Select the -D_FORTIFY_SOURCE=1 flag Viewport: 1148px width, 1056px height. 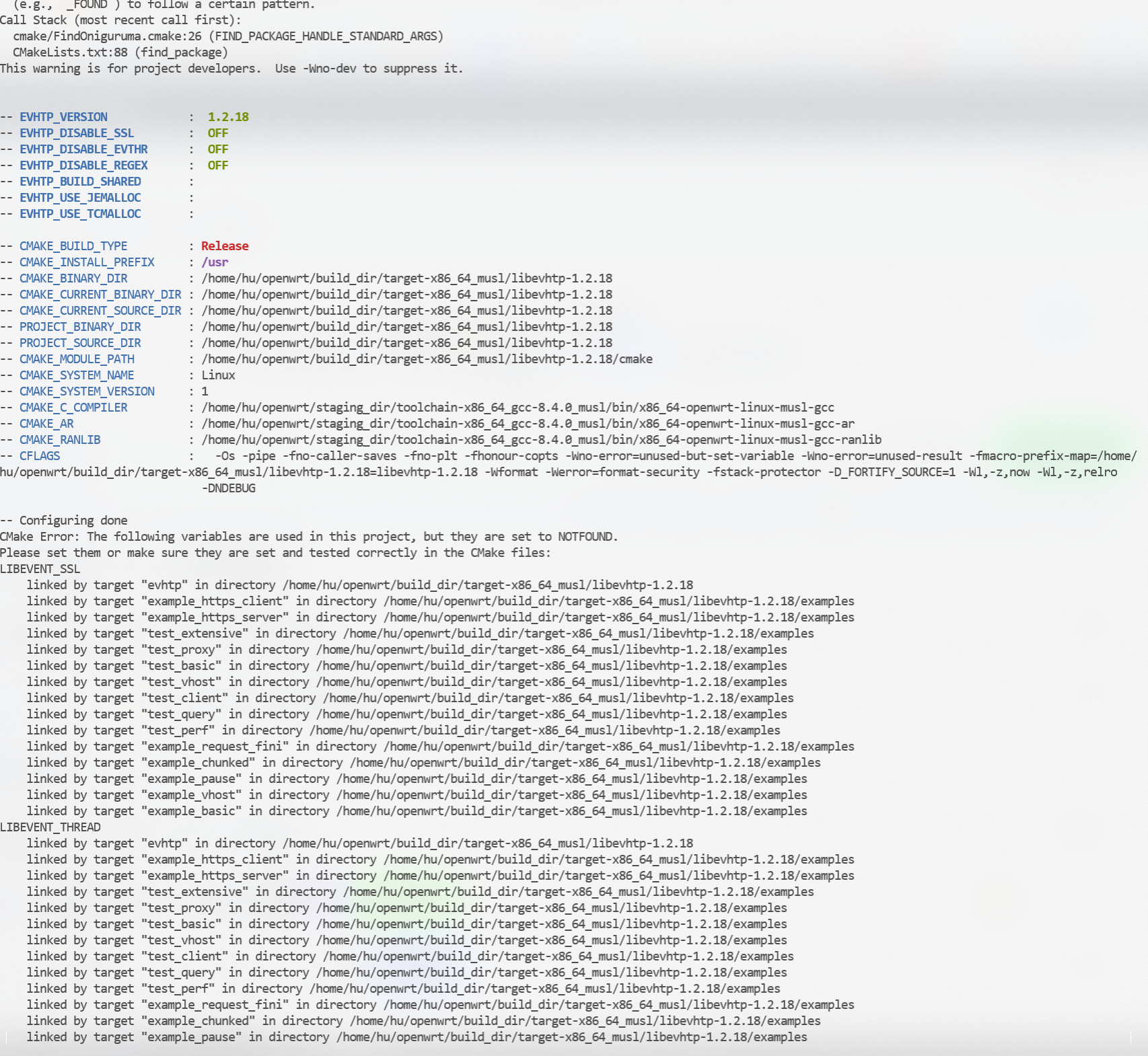892,472
